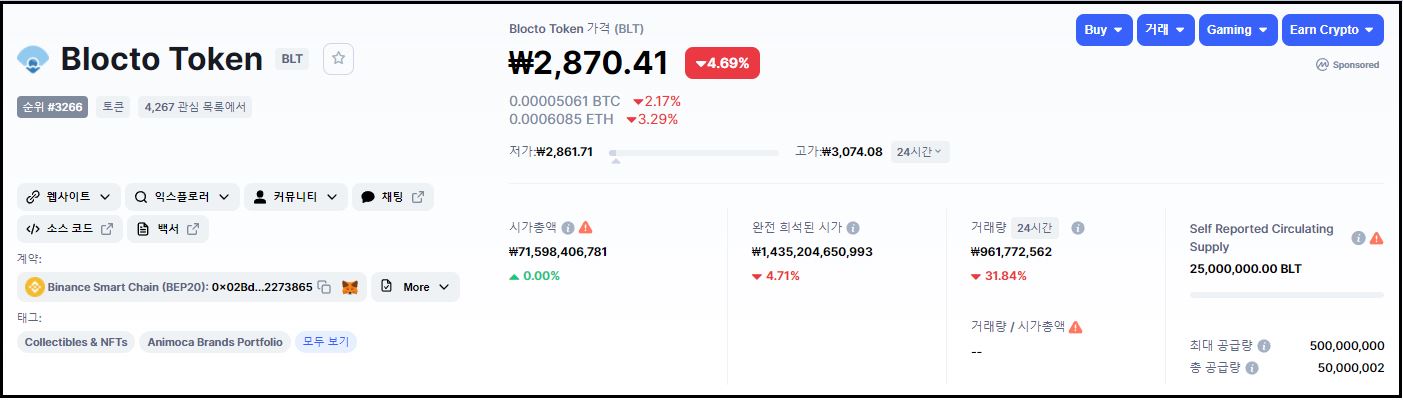
Task: Click the Blocto Token logo
Action: (x=33, y=60)
